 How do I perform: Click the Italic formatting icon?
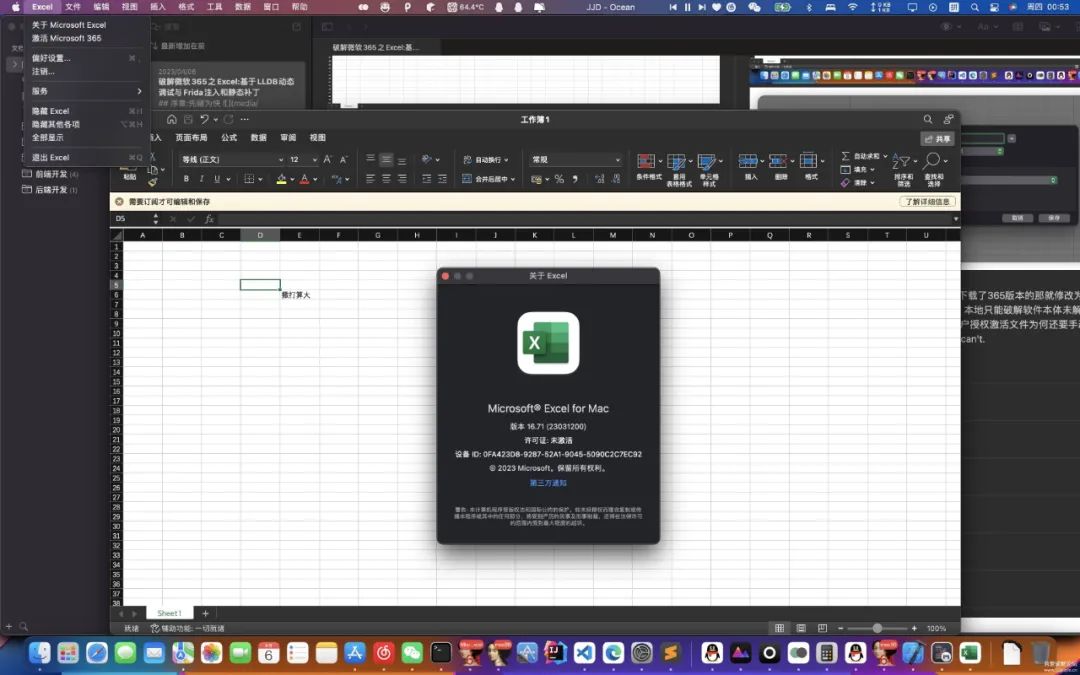click(x=201, y=179)
